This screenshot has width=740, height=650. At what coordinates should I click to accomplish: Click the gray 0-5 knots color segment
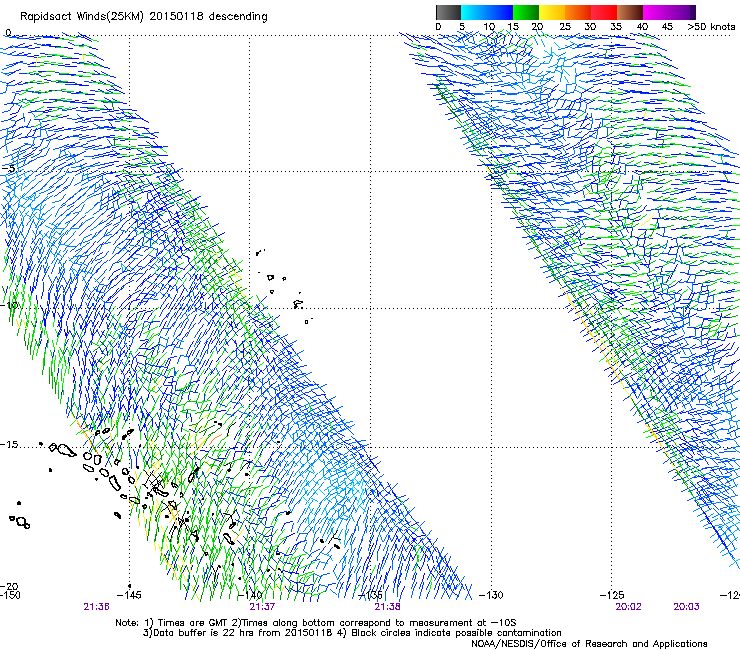[x=448, y=12]
